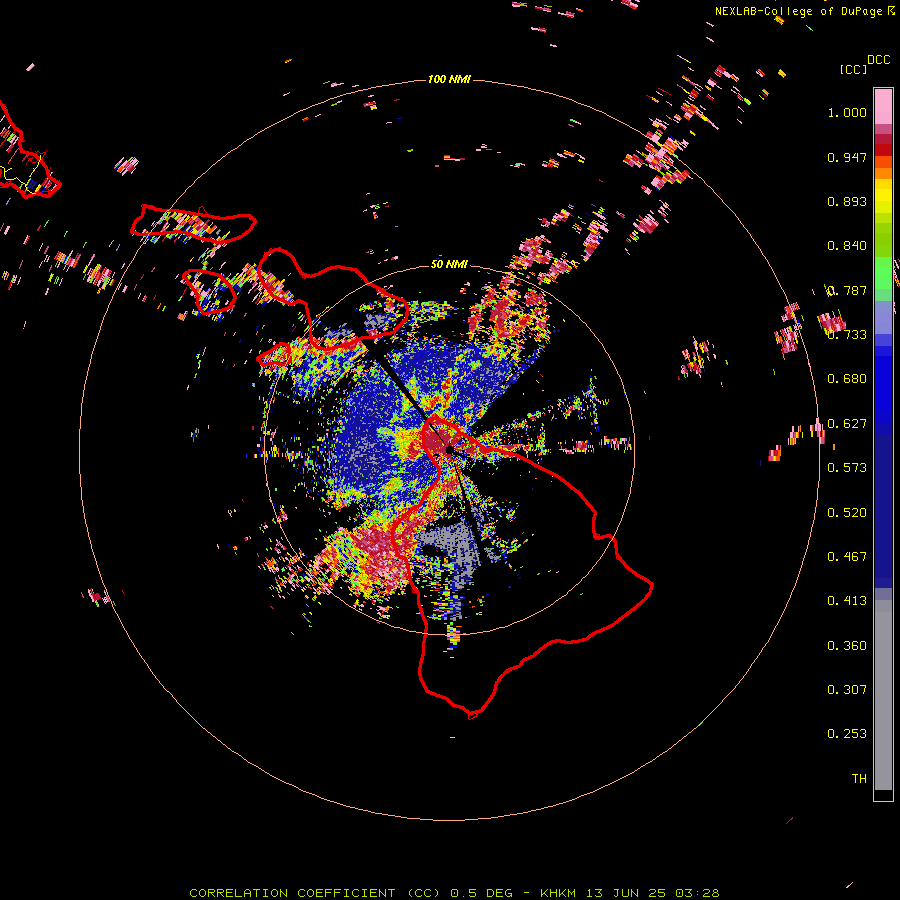
Task: Click the DCC legend heading
Action: [879, 60]
